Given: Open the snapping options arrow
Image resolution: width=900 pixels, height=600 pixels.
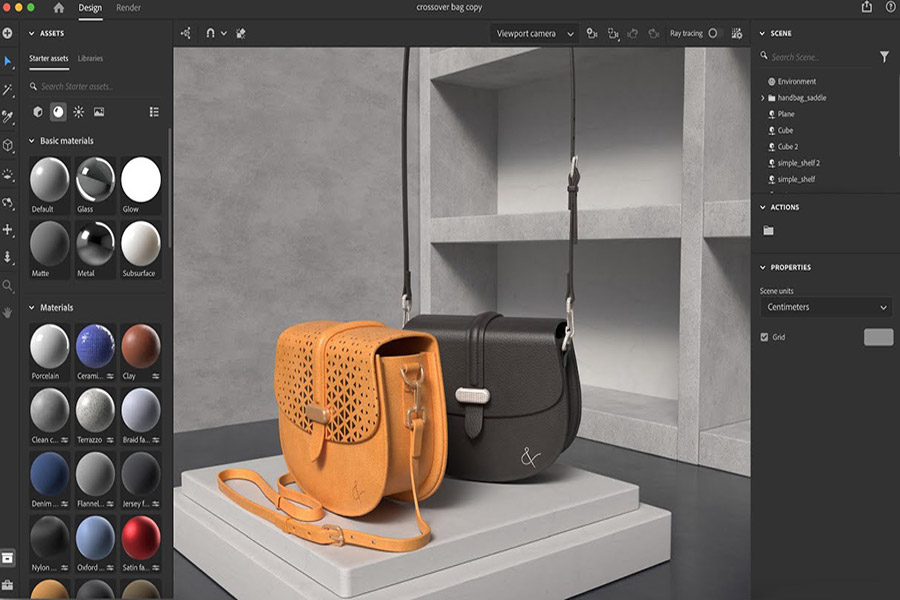Looking at the screenshot, I should tap(224, 33).
